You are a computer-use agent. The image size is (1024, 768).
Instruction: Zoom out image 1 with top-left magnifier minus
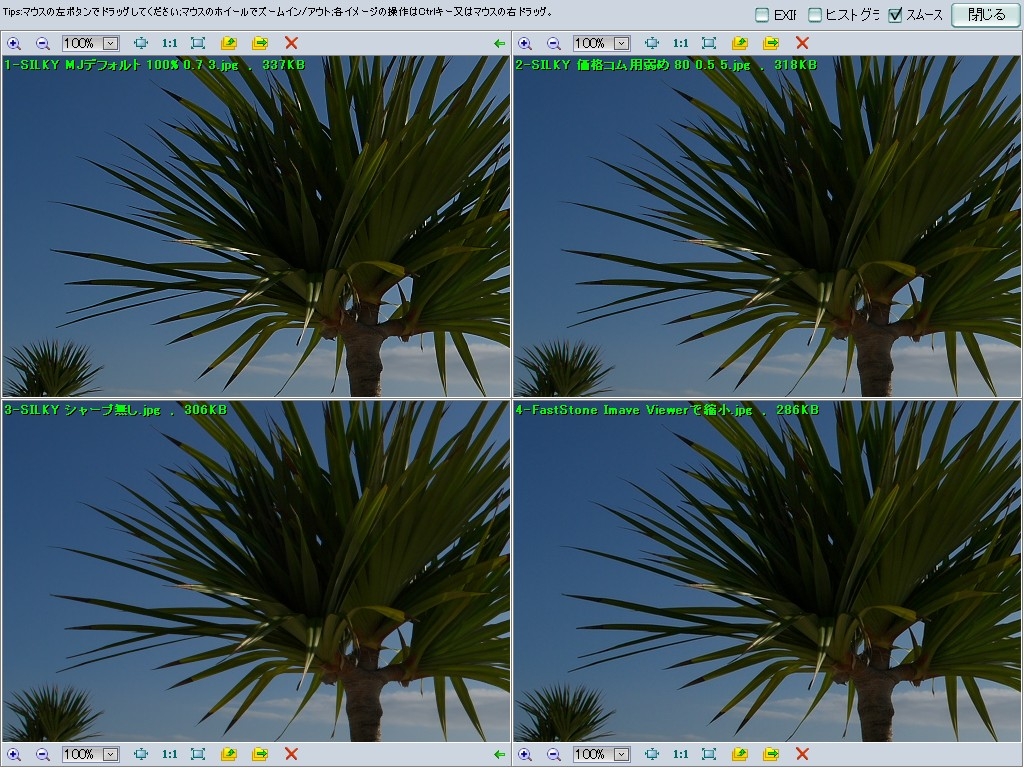click(42, 44)
